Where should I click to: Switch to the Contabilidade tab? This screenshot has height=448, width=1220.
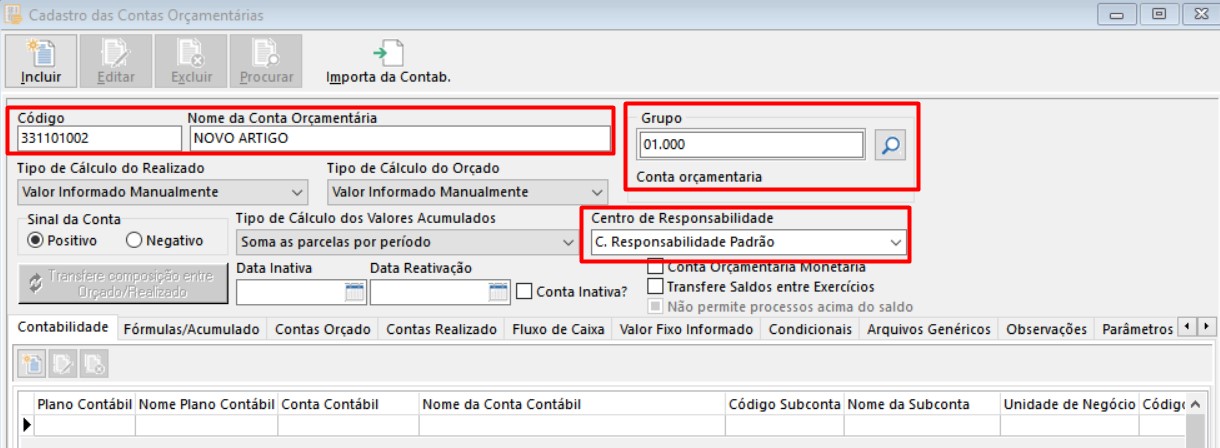click(x=63, y=328)
